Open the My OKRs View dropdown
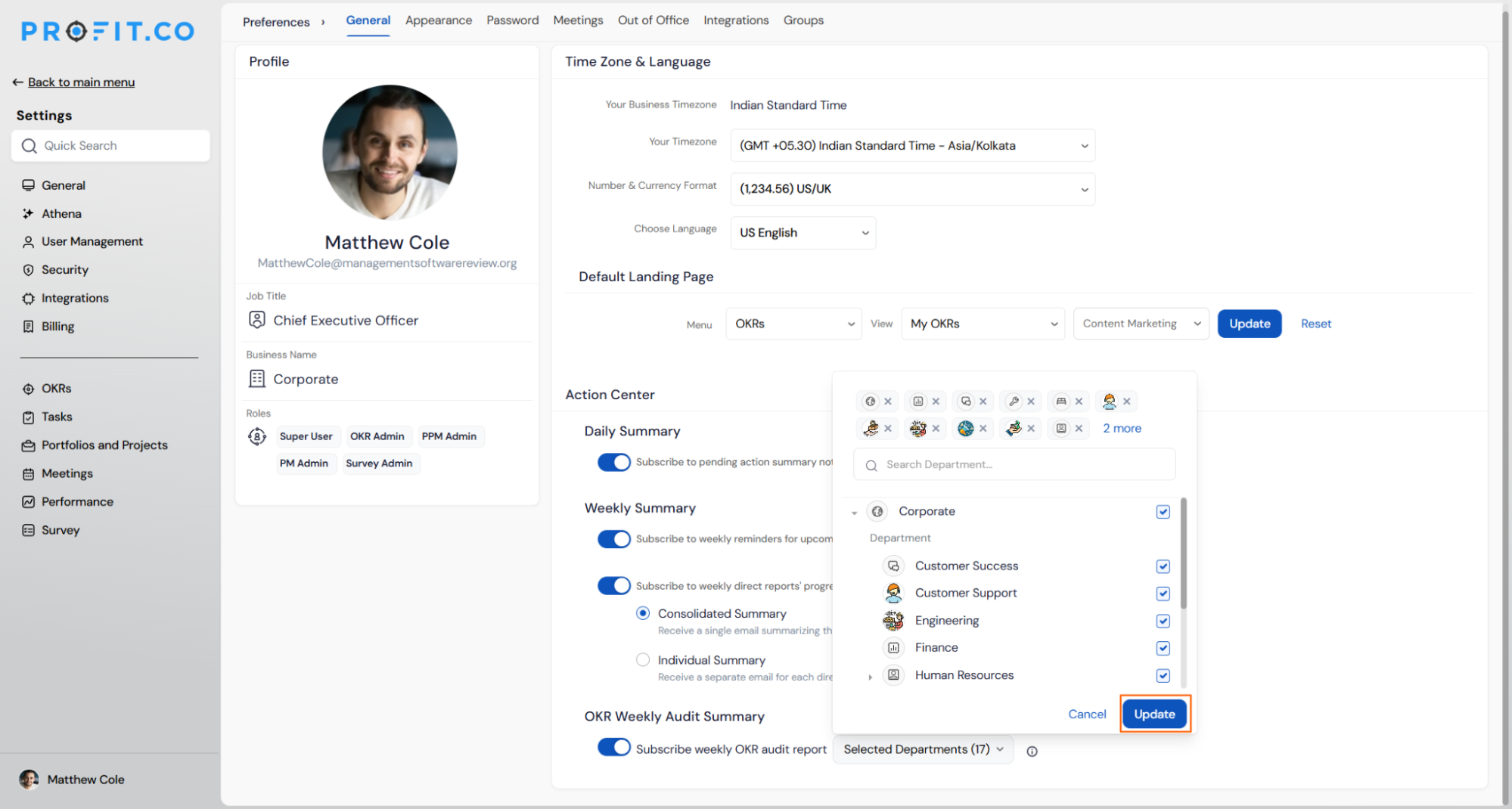Screen dimensions: 1512x809 click(x=983, y=324)
